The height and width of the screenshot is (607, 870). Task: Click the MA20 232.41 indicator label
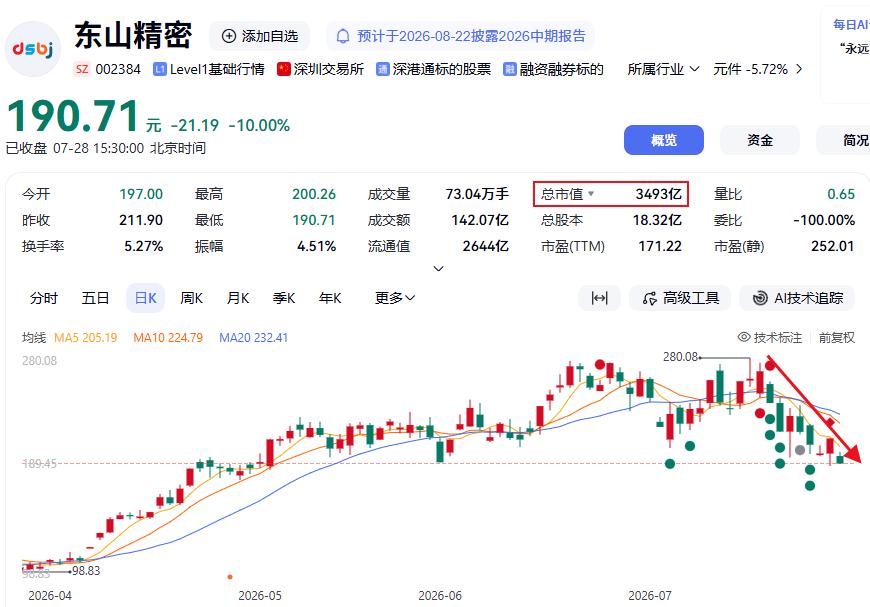click(x=254, y=337)
